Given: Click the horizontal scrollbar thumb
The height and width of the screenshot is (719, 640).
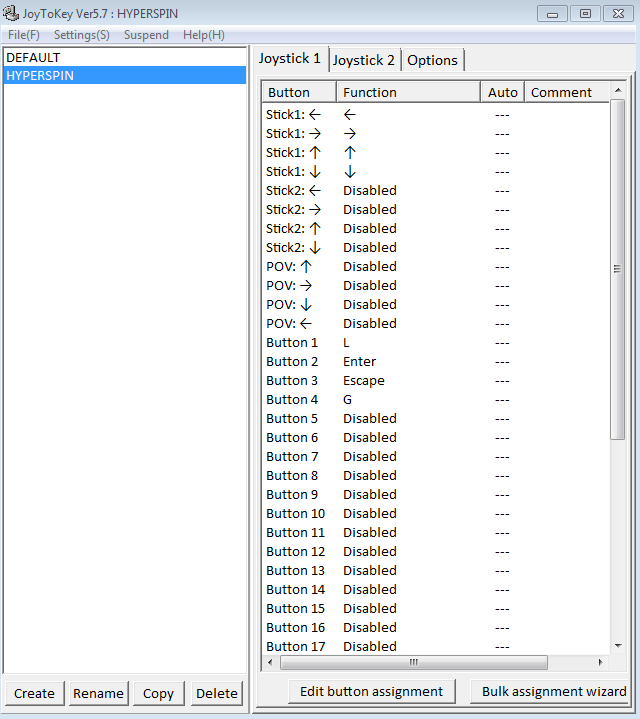Looking at the screenshot, I should (414, 662).
